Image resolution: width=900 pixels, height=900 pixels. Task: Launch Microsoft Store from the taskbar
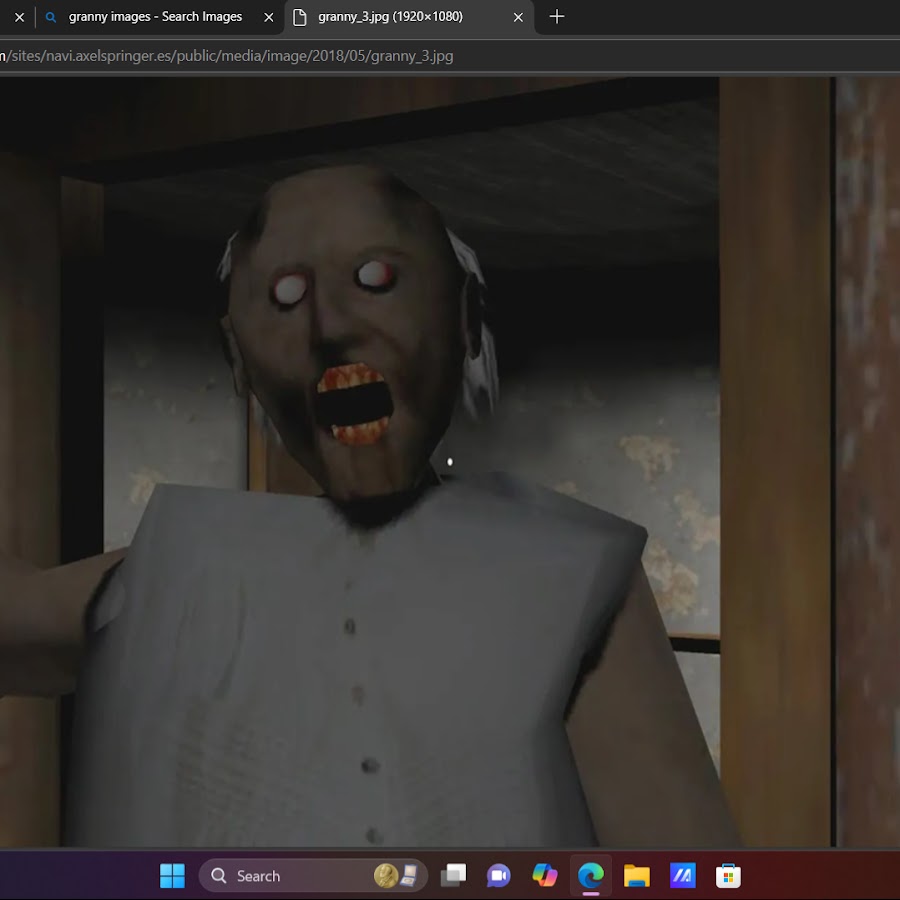point(728,876)
